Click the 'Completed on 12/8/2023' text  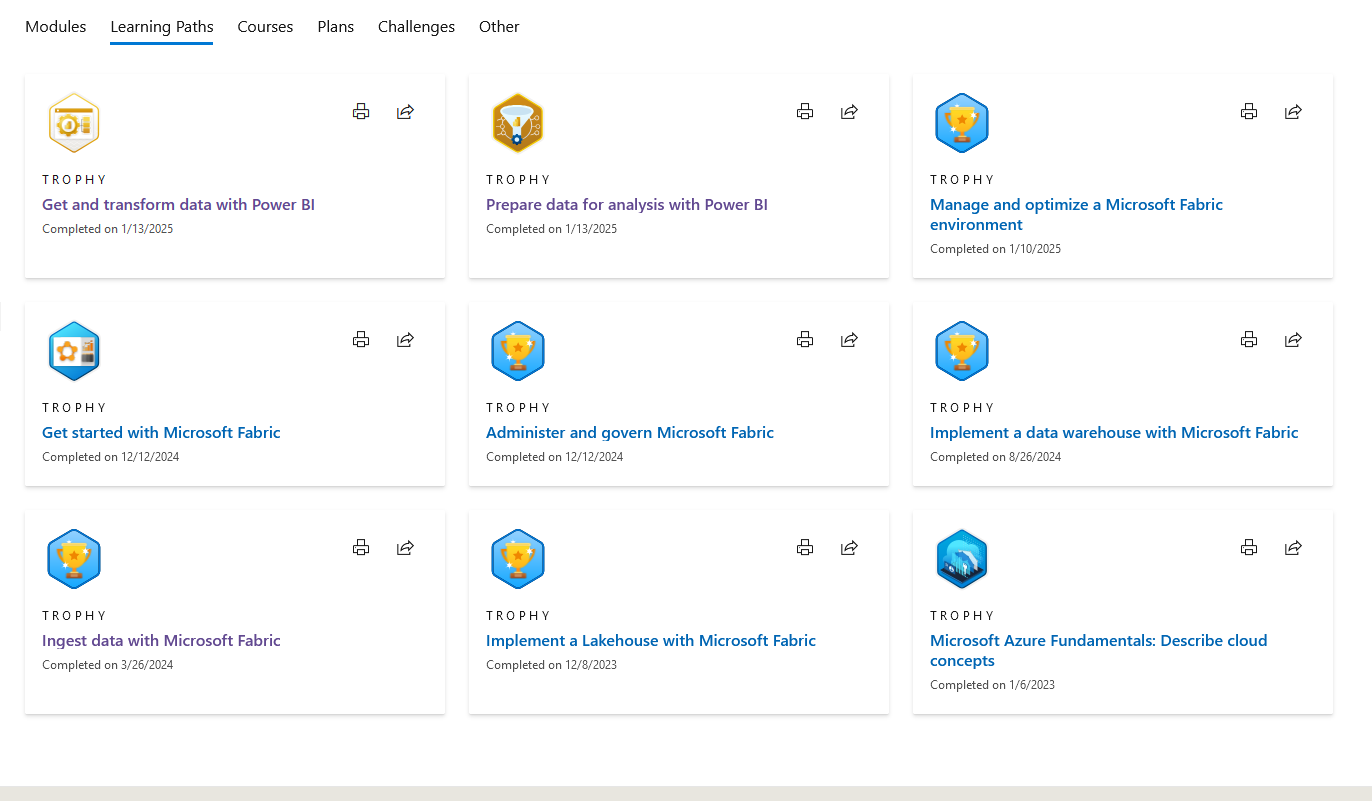(x=551, y=665)
